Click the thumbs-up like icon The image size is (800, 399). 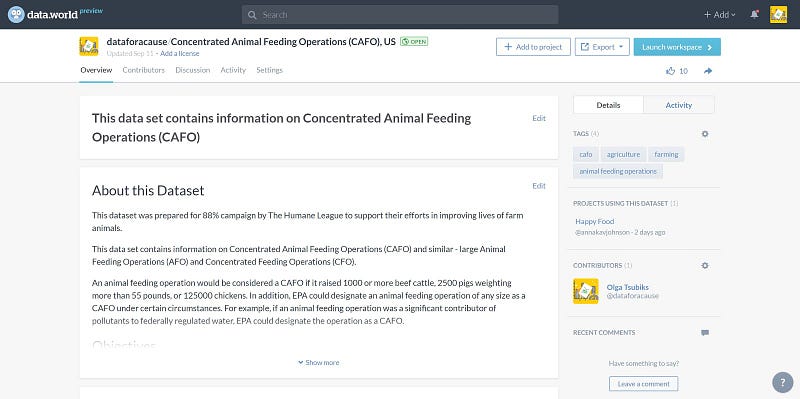point(670,71)
